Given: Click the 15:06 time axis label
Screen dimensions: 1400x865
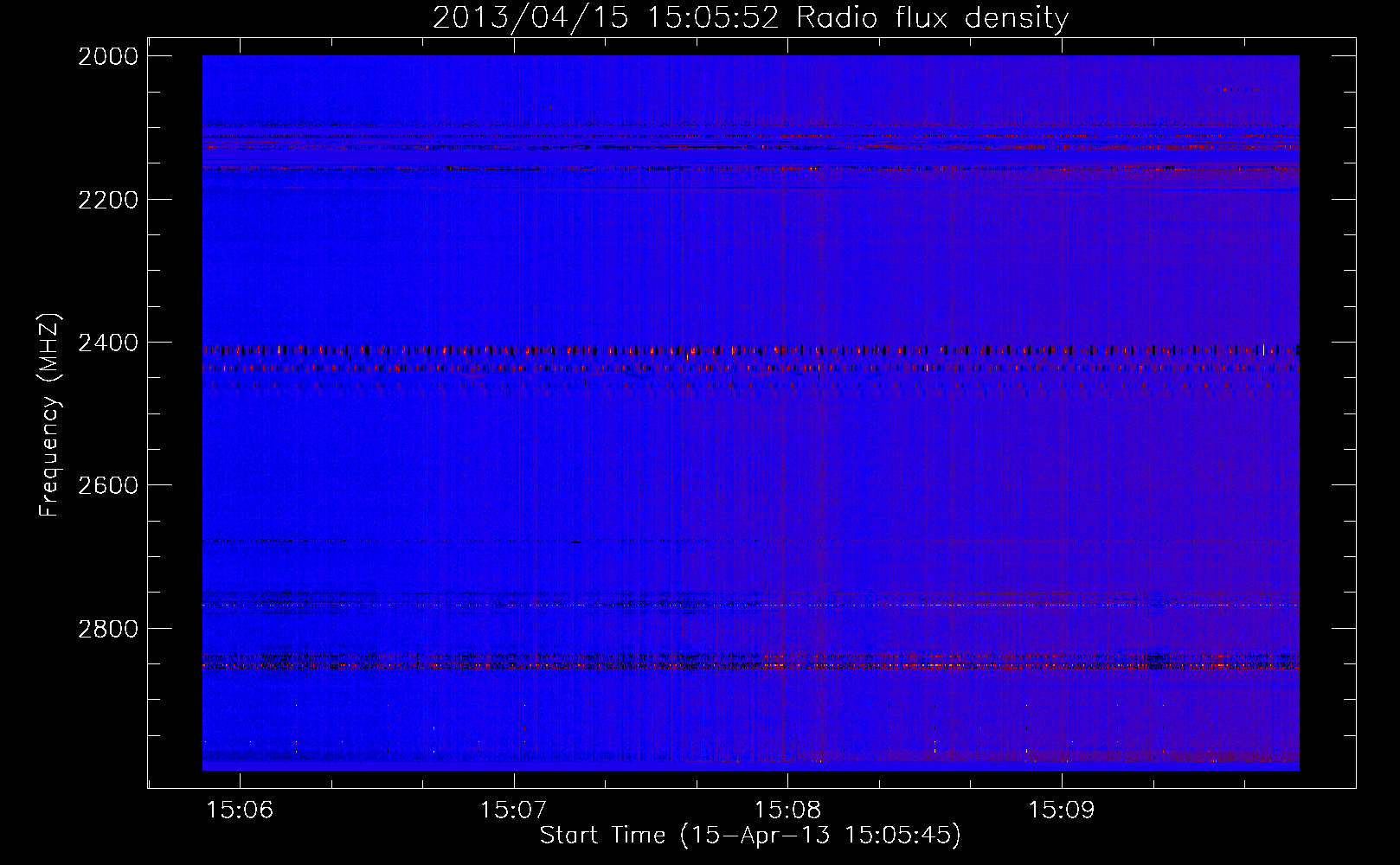Looking at the screenshot, I should tap(241, 810).
